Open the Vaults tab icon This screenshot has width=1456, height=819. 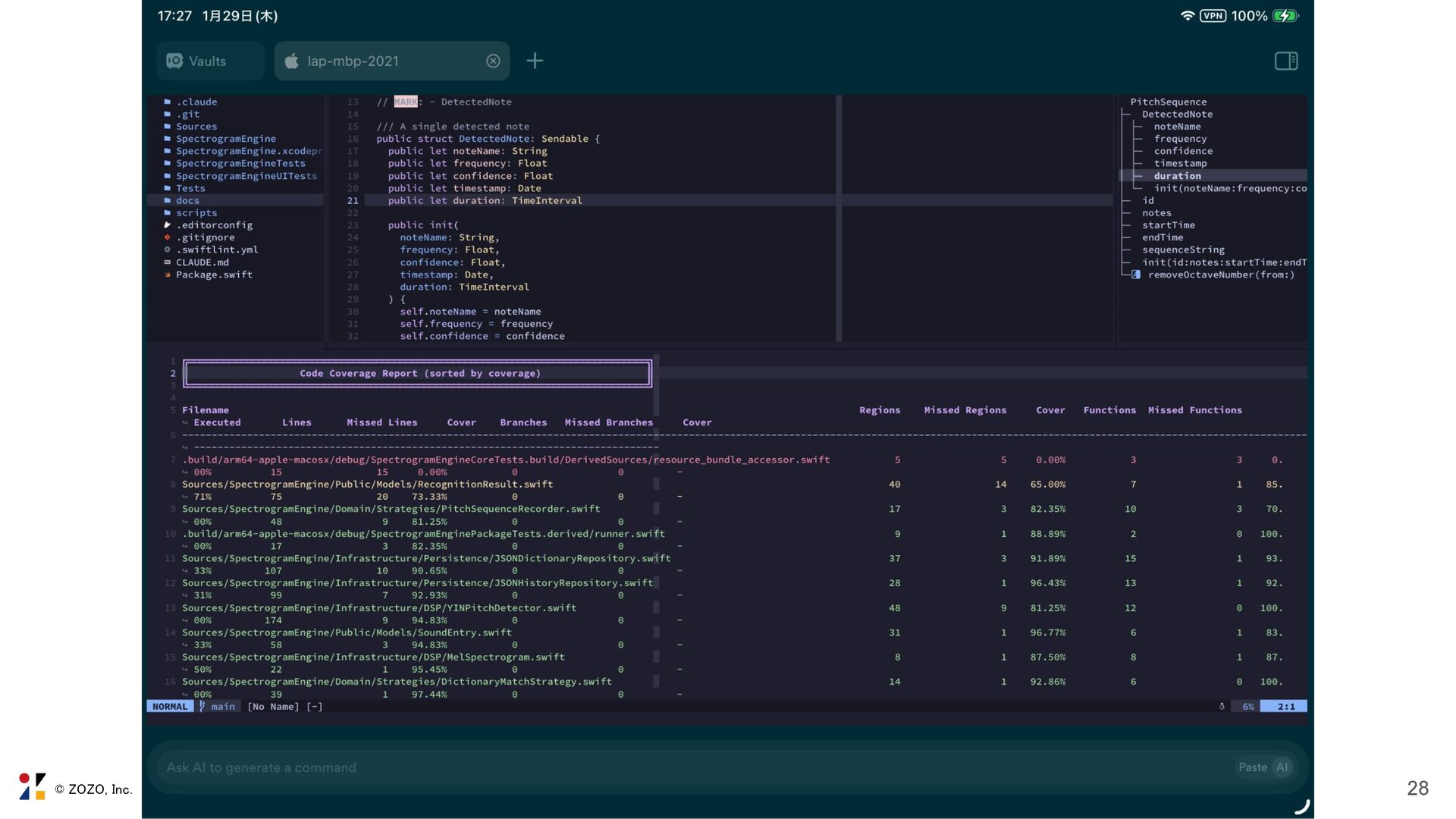pos(175,61)
